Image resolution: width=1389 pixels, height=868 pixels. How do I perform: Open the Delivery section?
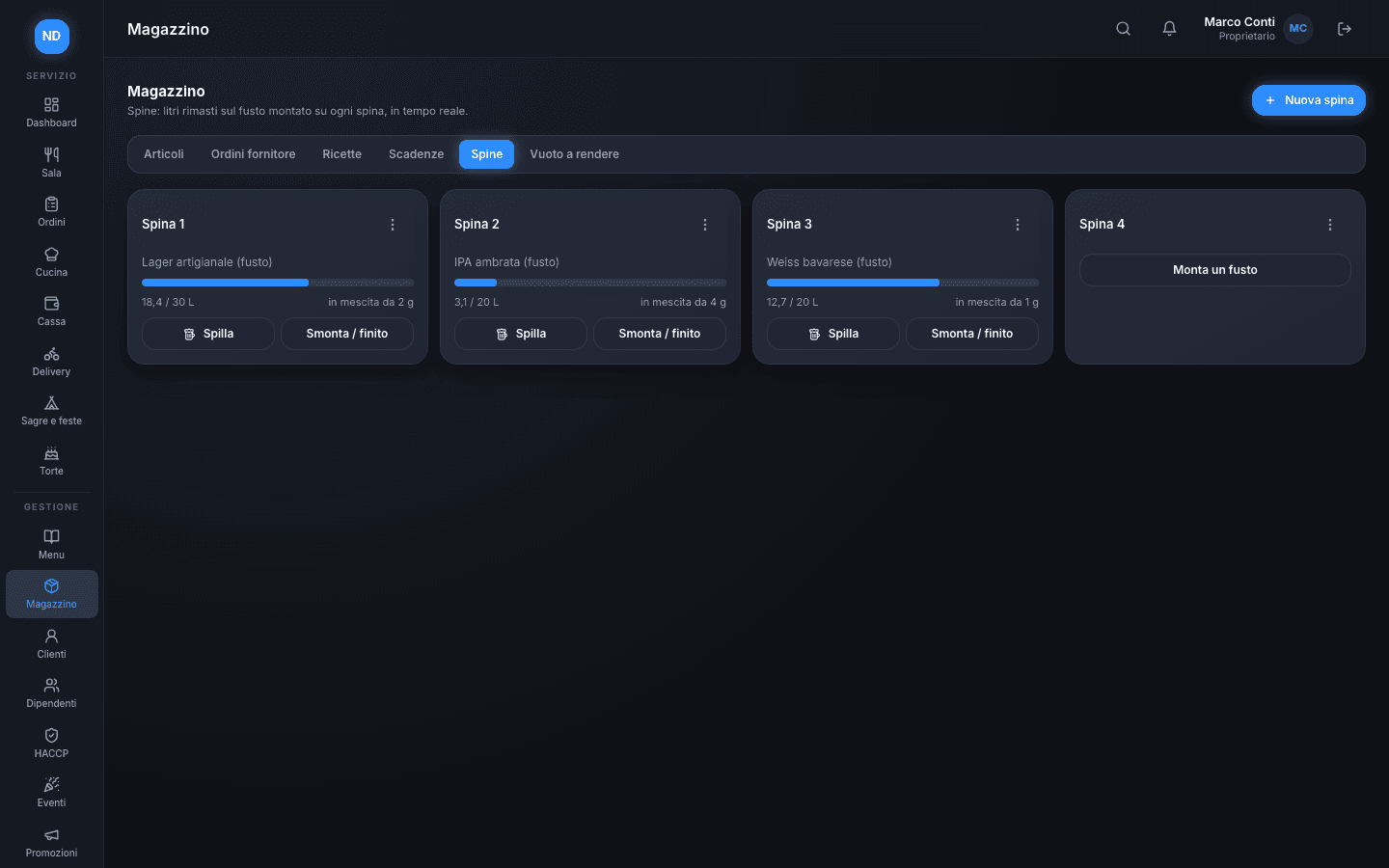[x=52, y=361]
